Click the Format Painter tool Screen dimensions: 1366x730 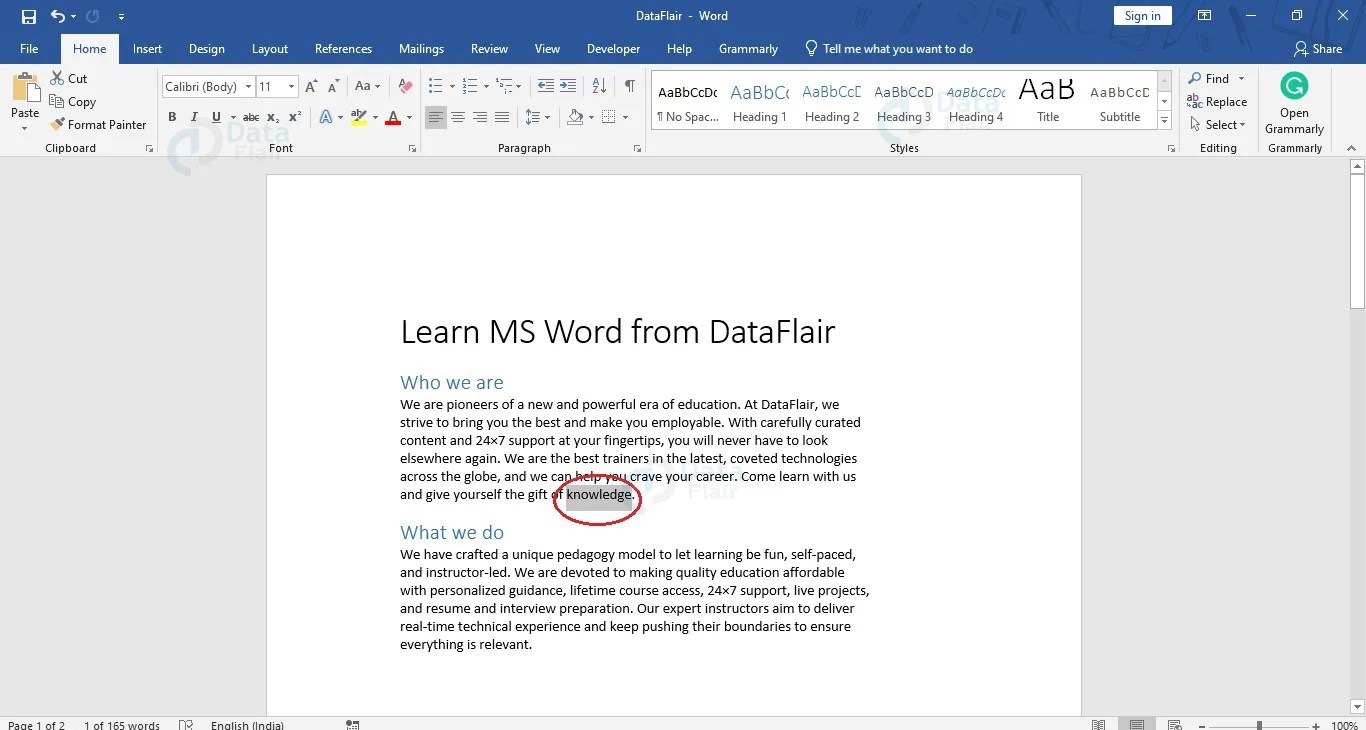98,124
